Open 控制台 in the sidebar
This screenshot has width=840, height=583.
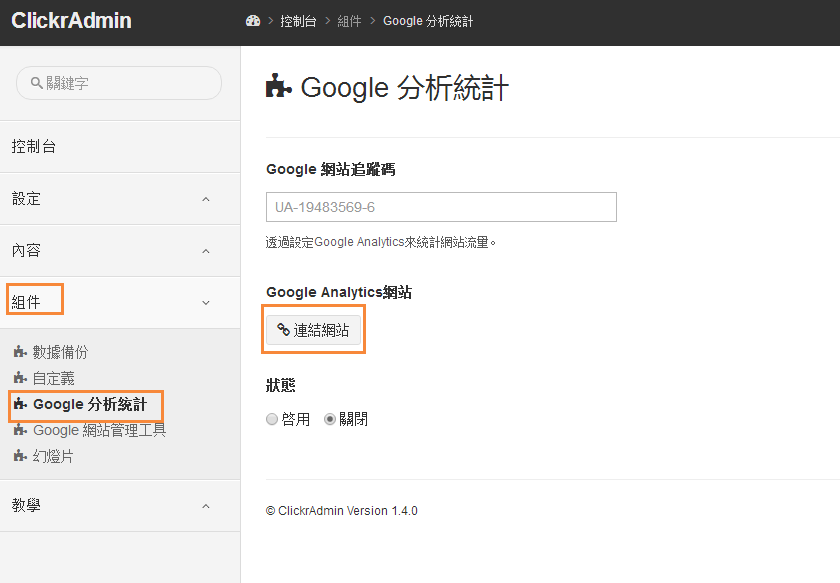120,147
